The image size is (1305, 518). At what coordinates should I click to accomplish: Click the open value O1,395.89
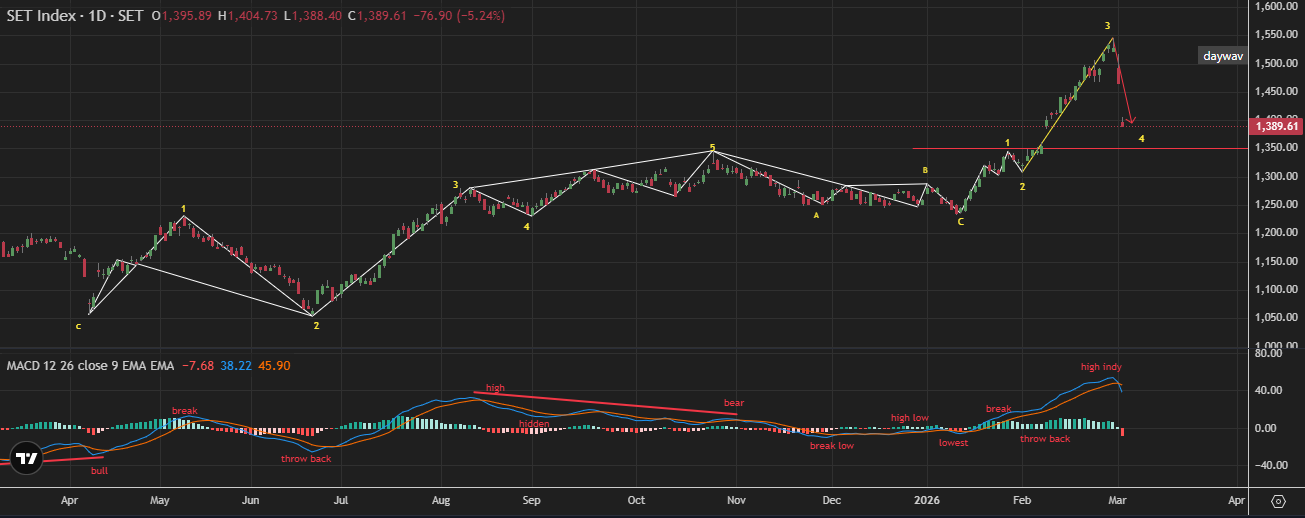click(x=183, y=16)
